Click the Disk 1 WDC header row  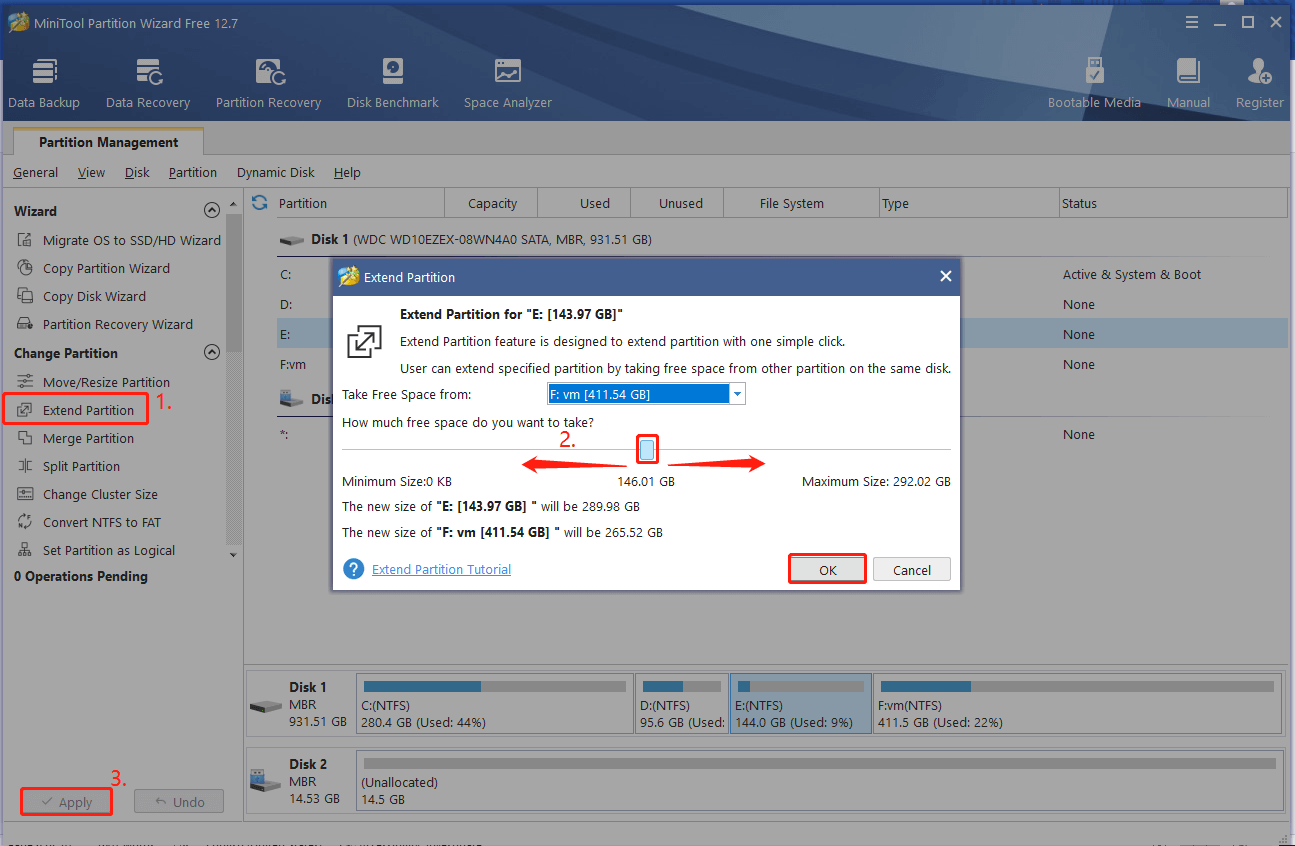coord(780,240)
